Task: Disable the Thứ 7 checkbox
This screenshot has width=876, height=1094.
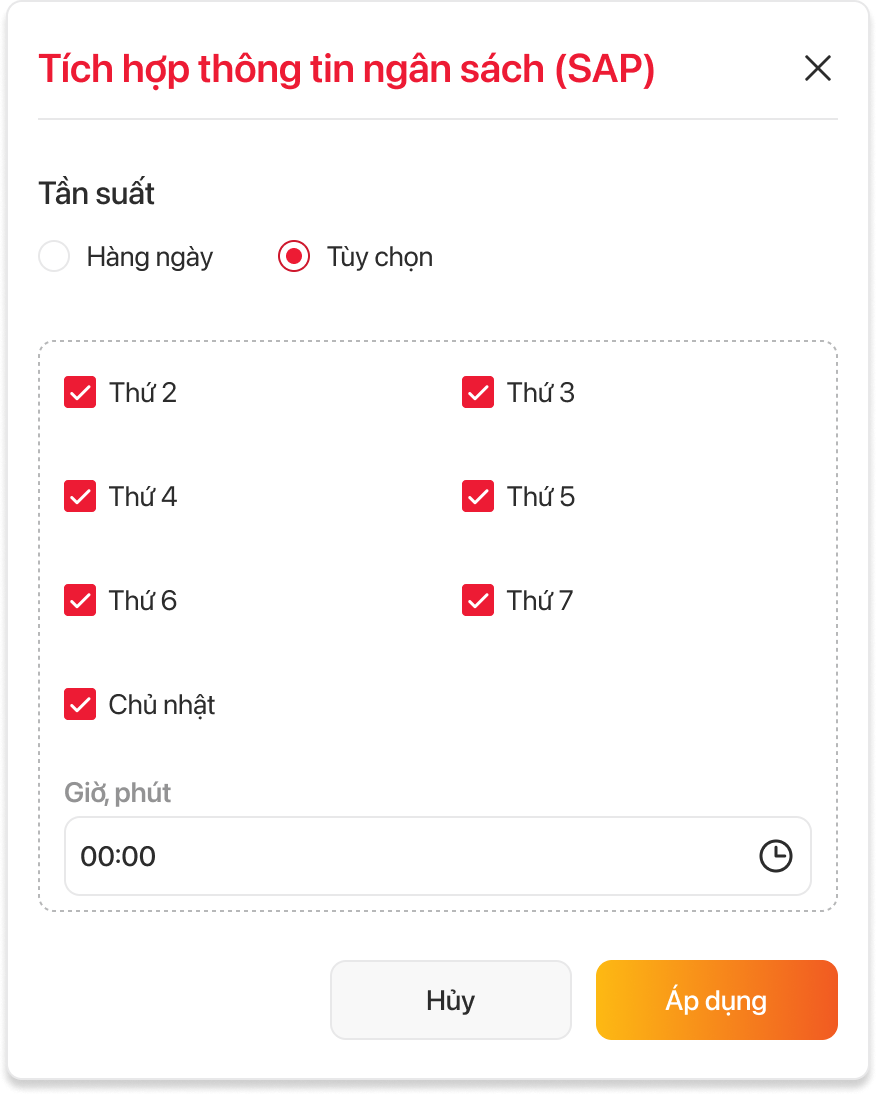Action: pos(478,601)
